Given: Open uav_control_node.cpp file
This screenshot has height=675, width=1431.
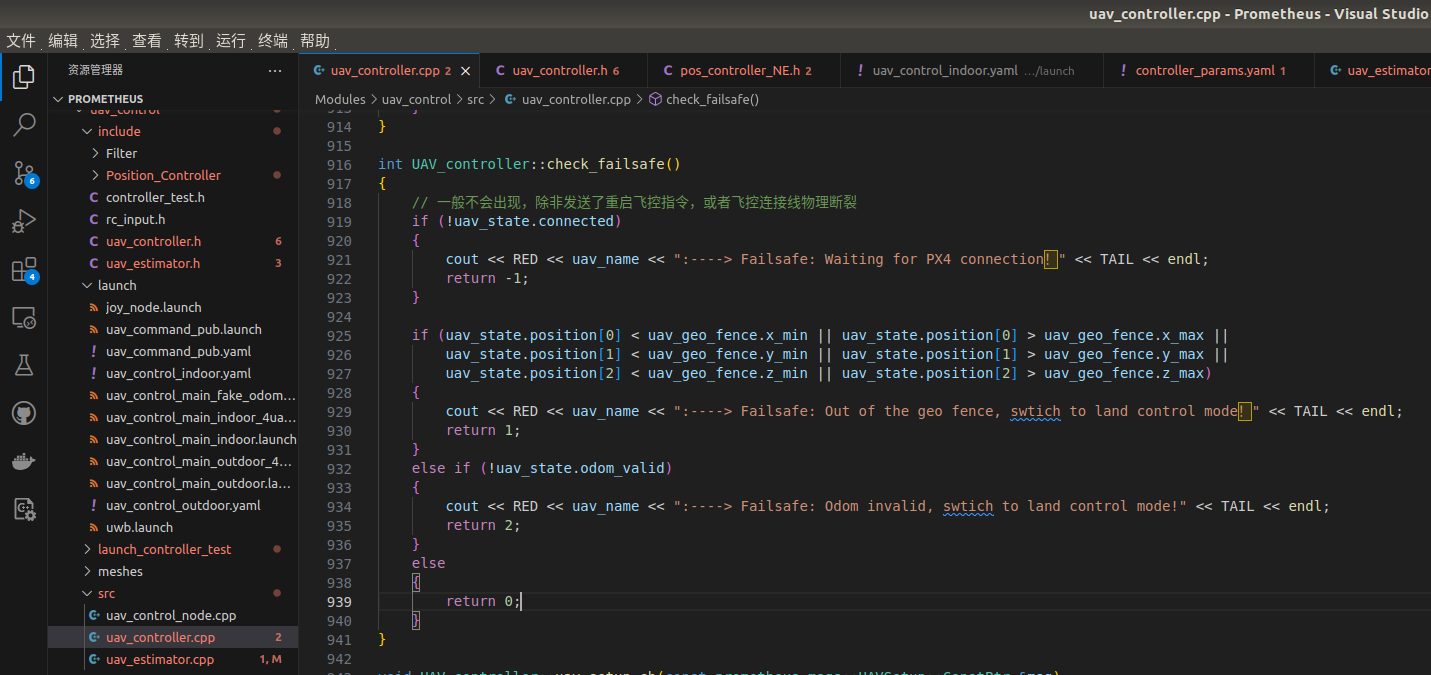Looking at the screenshot, I should click(173, 615).
